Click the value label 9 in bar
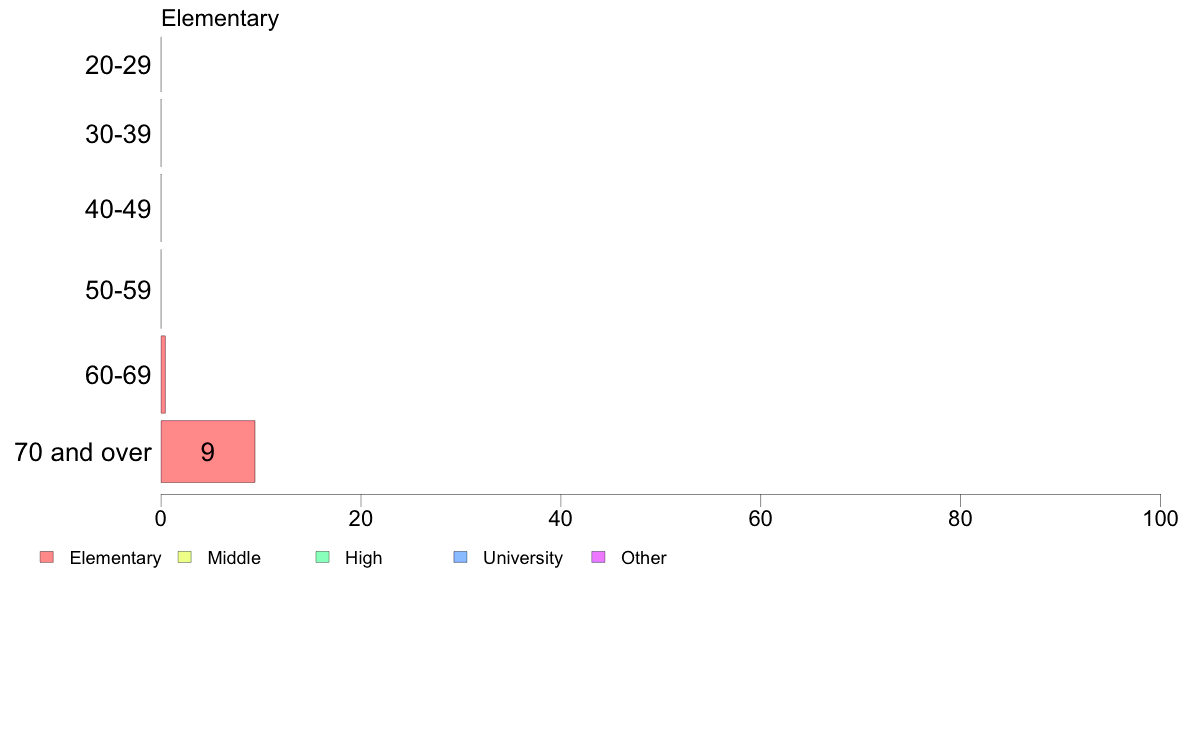1188x736 pixels. tap(208, 452)
